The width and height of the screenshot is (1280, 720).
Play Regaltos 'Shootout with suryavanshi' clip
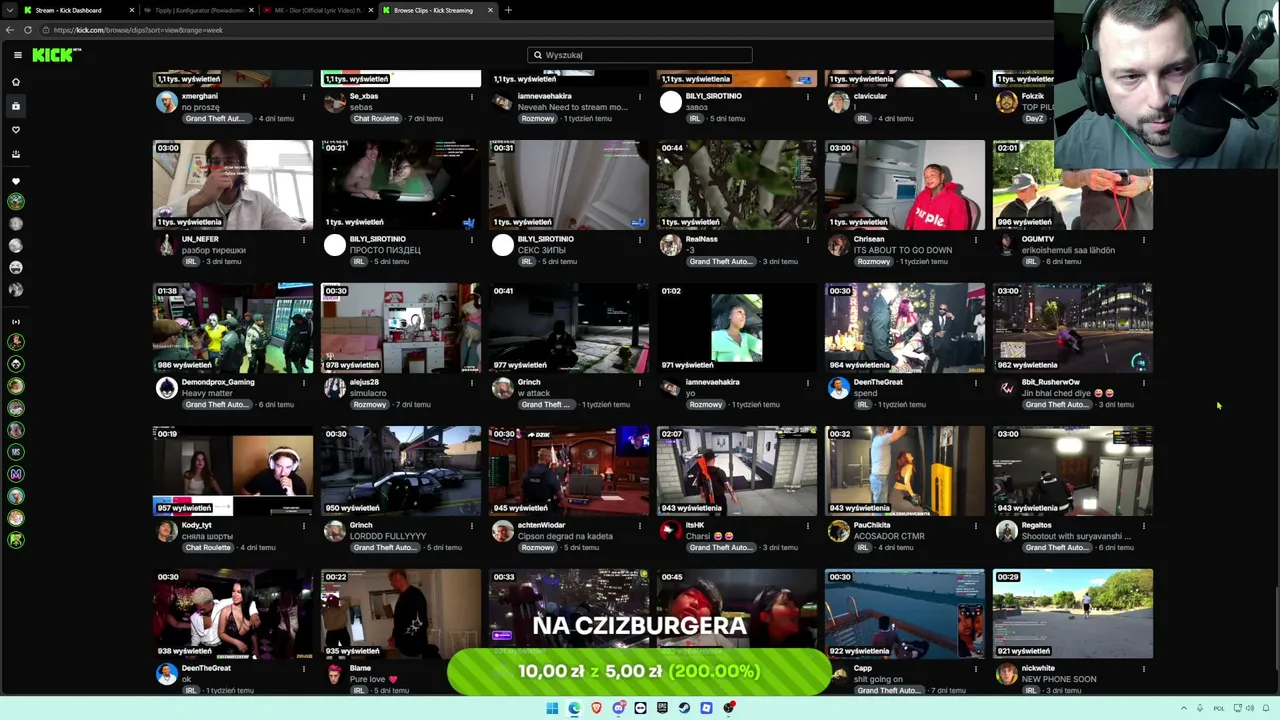[x=1073, y=471]
